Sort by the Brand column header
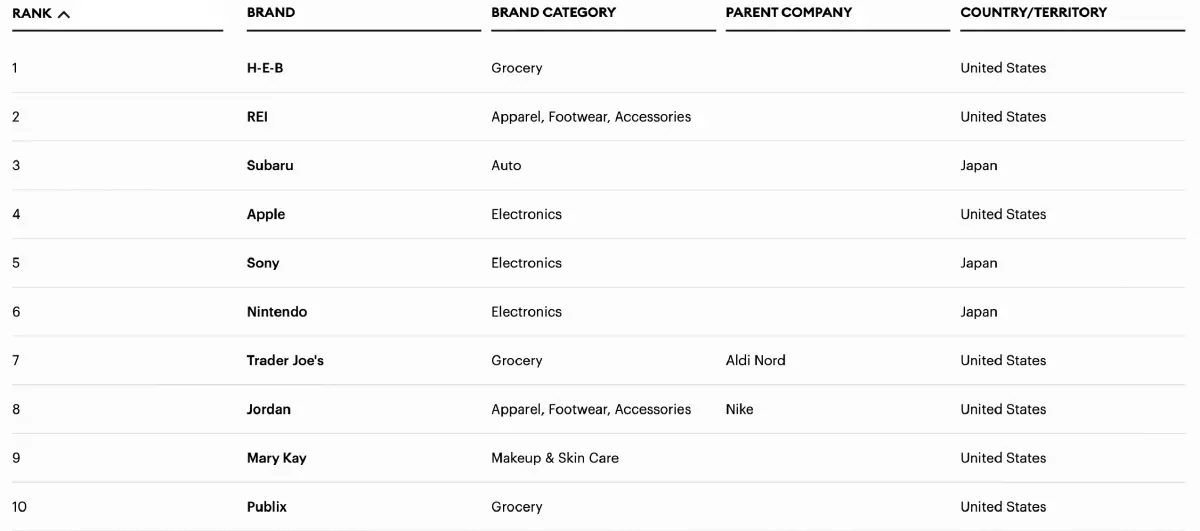Screen dimensions: 1200x531 coord(271,13)
